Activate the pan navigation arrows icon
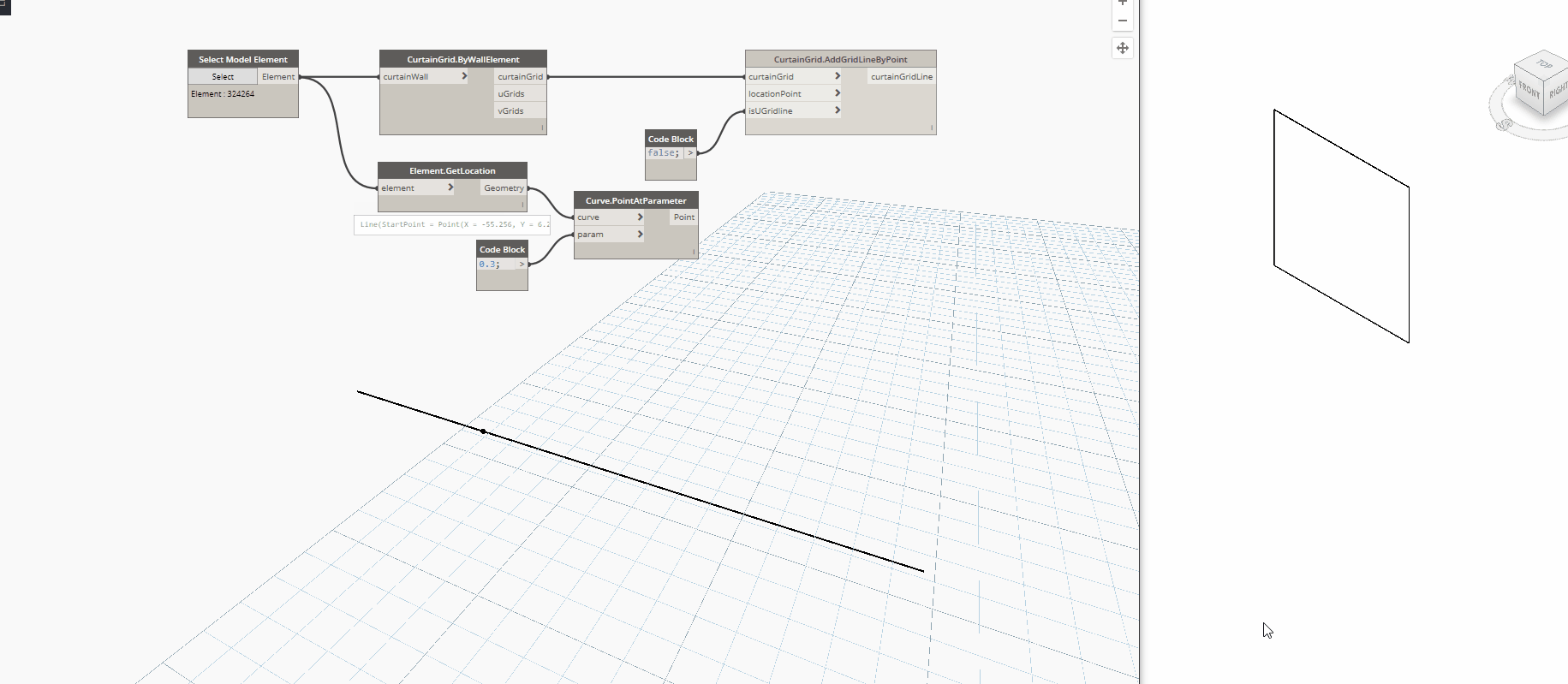Viewport: 1568px width, 684px height. [x=1122, y=48]
